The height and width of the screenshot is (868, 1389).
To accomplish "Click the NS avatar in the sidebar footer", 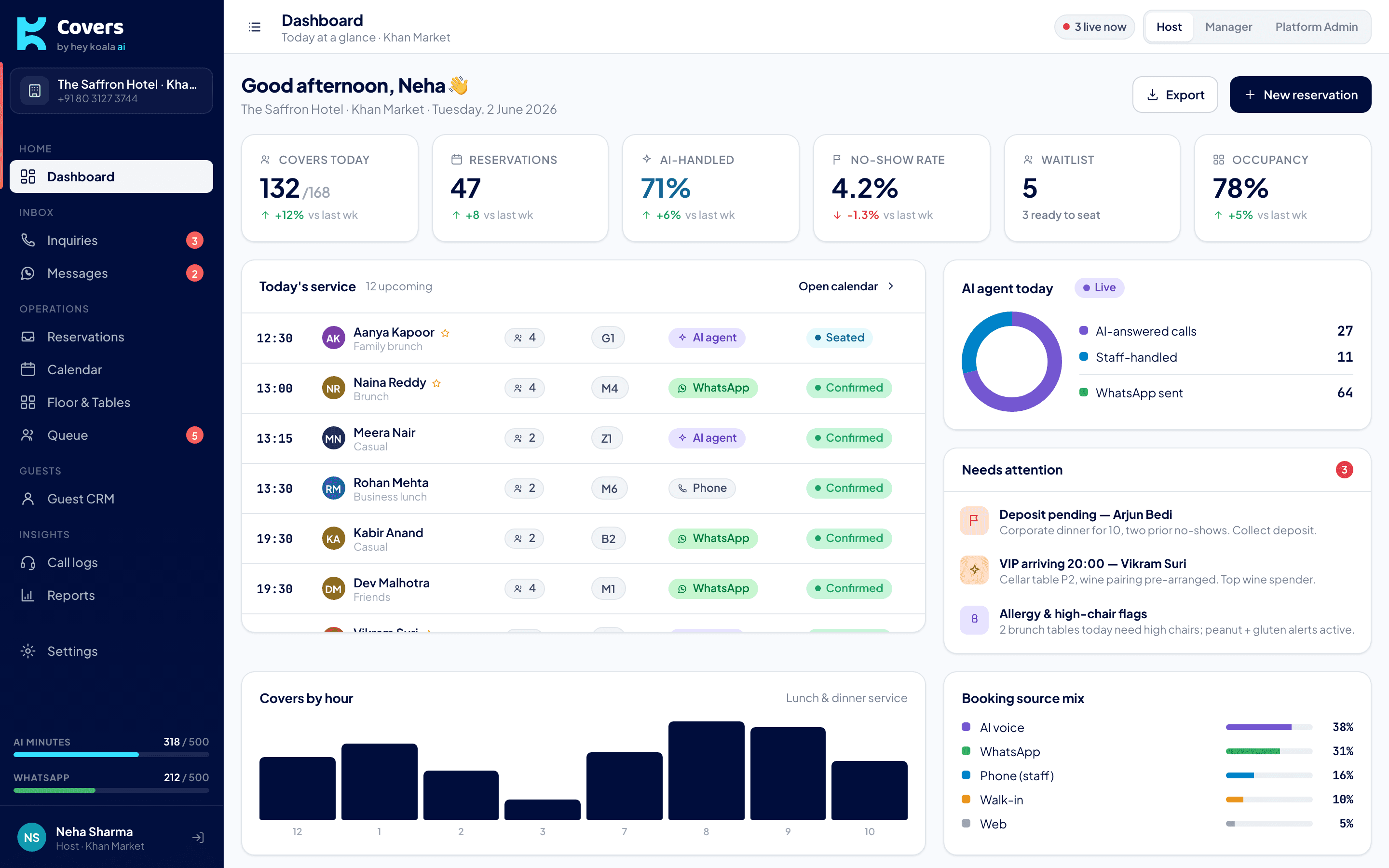I will tap(31, 838).
